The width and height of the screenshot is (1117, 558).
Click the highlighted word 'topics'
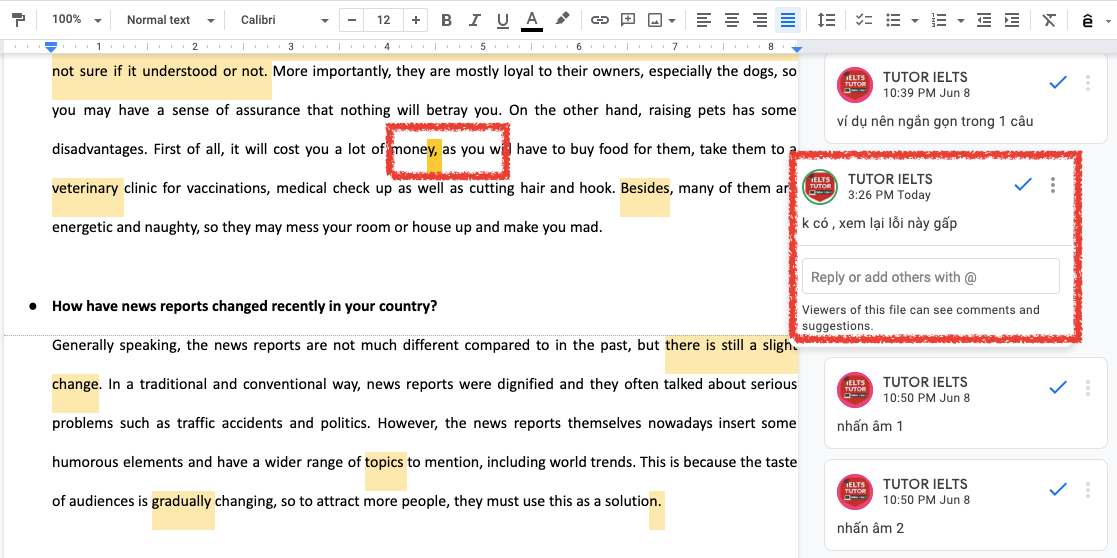pyautogui.click(x=385, y=463)
